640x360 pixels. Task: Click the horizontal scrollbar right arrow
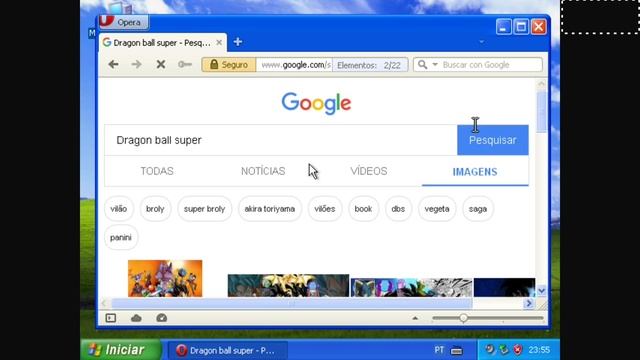[x=529, y=303]
